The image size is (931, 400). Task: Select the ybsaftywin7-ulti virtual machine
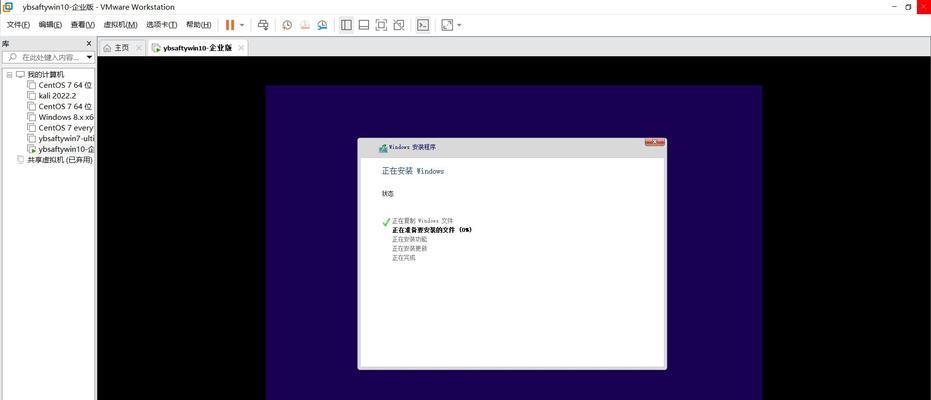66,138
